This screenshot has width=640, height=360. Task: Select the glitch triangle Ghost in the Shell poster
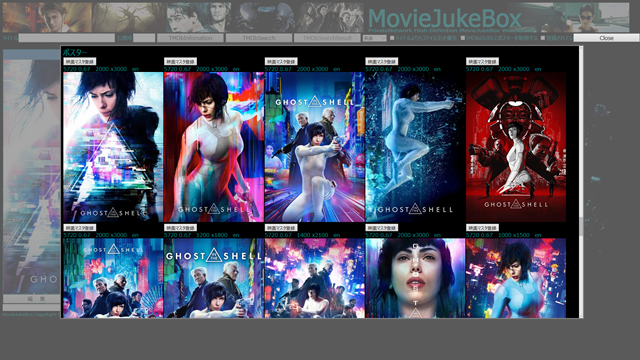click(x=113, y=147)
